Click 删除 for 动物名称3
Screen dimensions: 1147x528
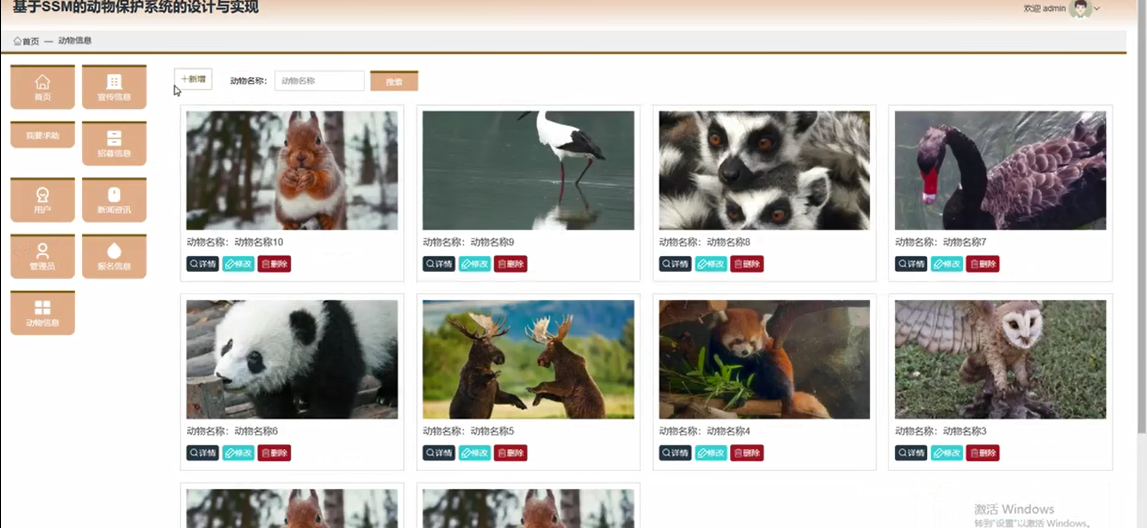[x=983, y=453]
